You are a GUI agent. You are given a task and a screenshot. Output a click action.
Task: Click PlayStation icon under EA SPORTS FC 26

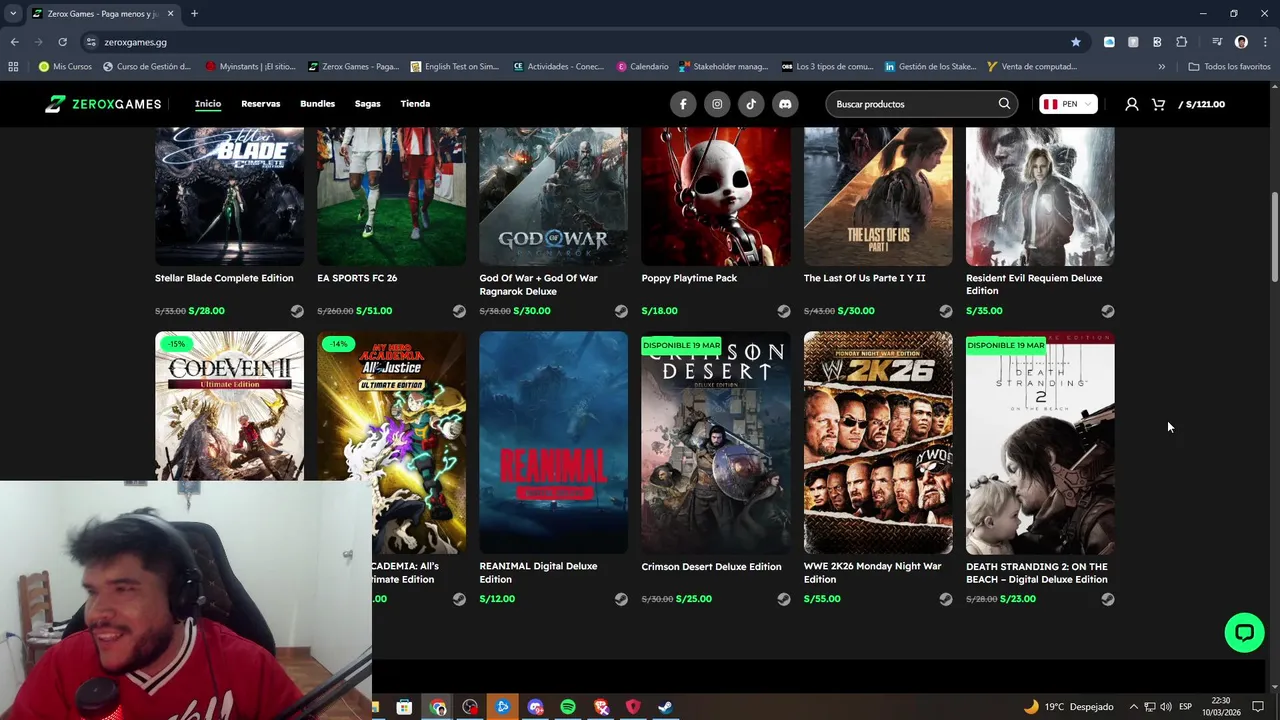pyautogui.click(x=459, y=311)
